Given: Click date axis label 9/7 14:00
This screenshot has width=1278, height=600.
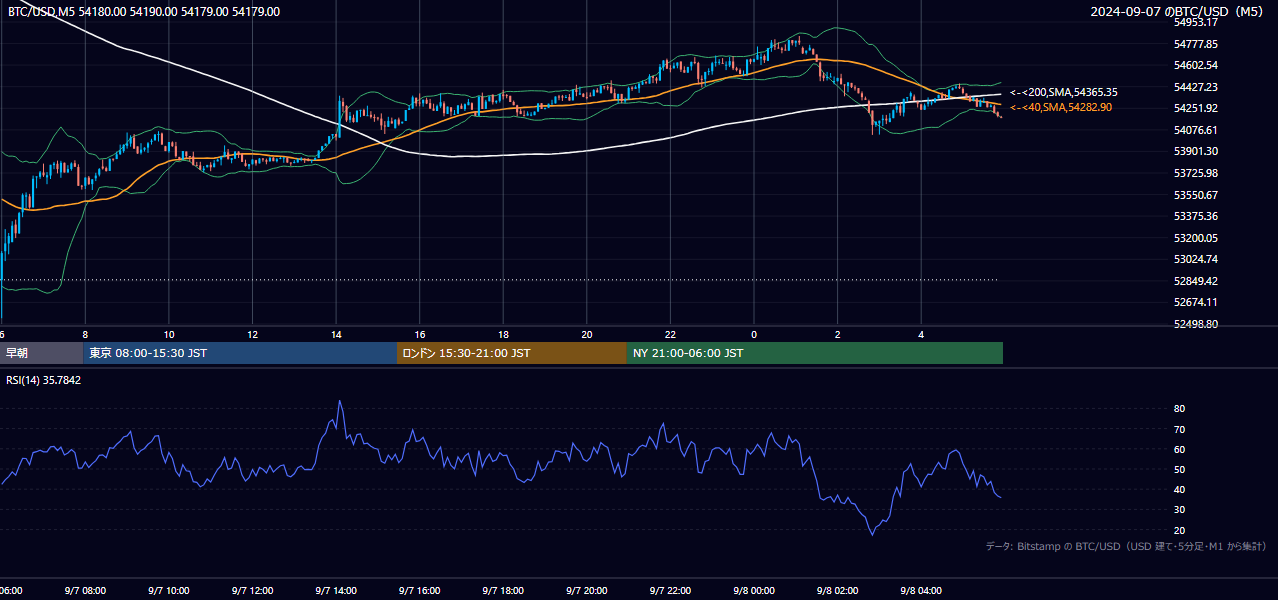Looking at the screenshot, I should (336, 591).
